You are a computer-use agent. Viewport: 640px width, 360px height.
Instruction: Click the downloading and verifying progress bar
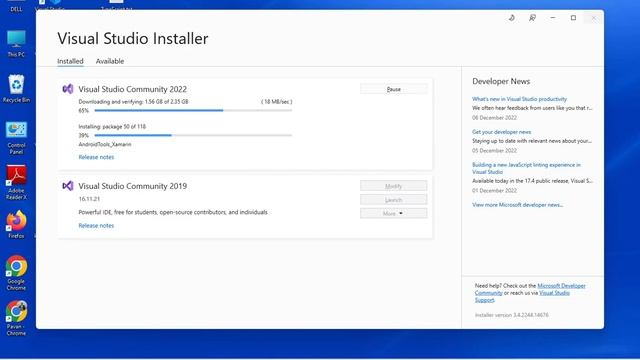[193, 111]
